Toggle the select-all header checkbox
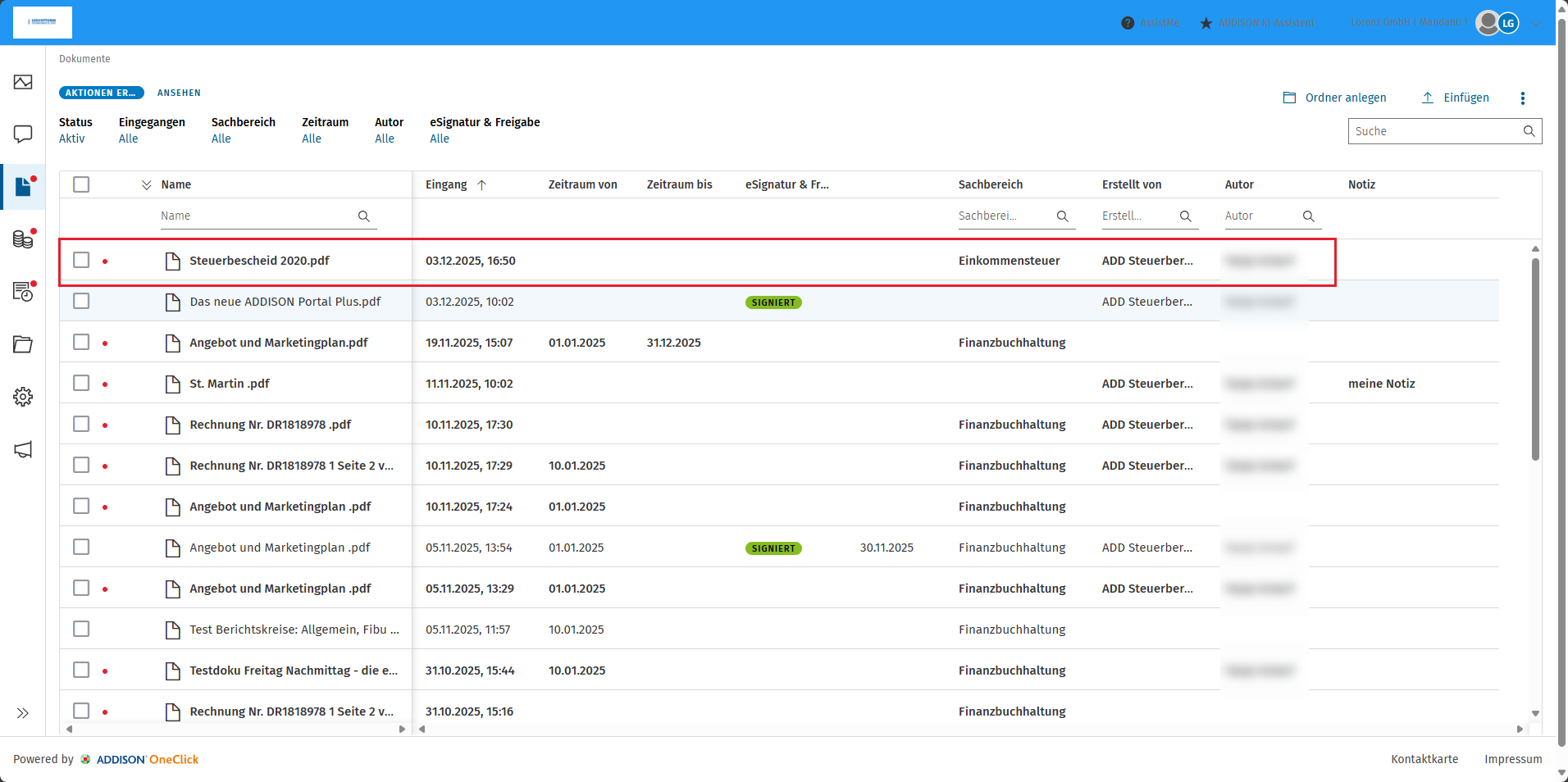Image resolution: width=1568 pixels, height=782 pixels. 81,184
